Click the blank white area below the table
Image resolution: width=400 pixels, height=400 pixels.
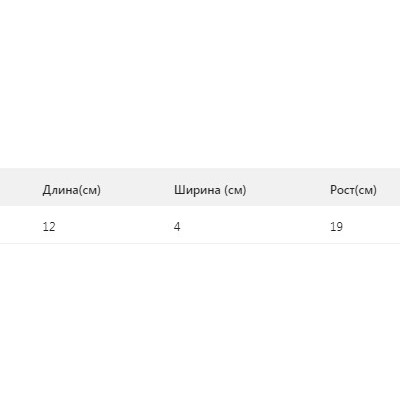click(x=200, y=322)
